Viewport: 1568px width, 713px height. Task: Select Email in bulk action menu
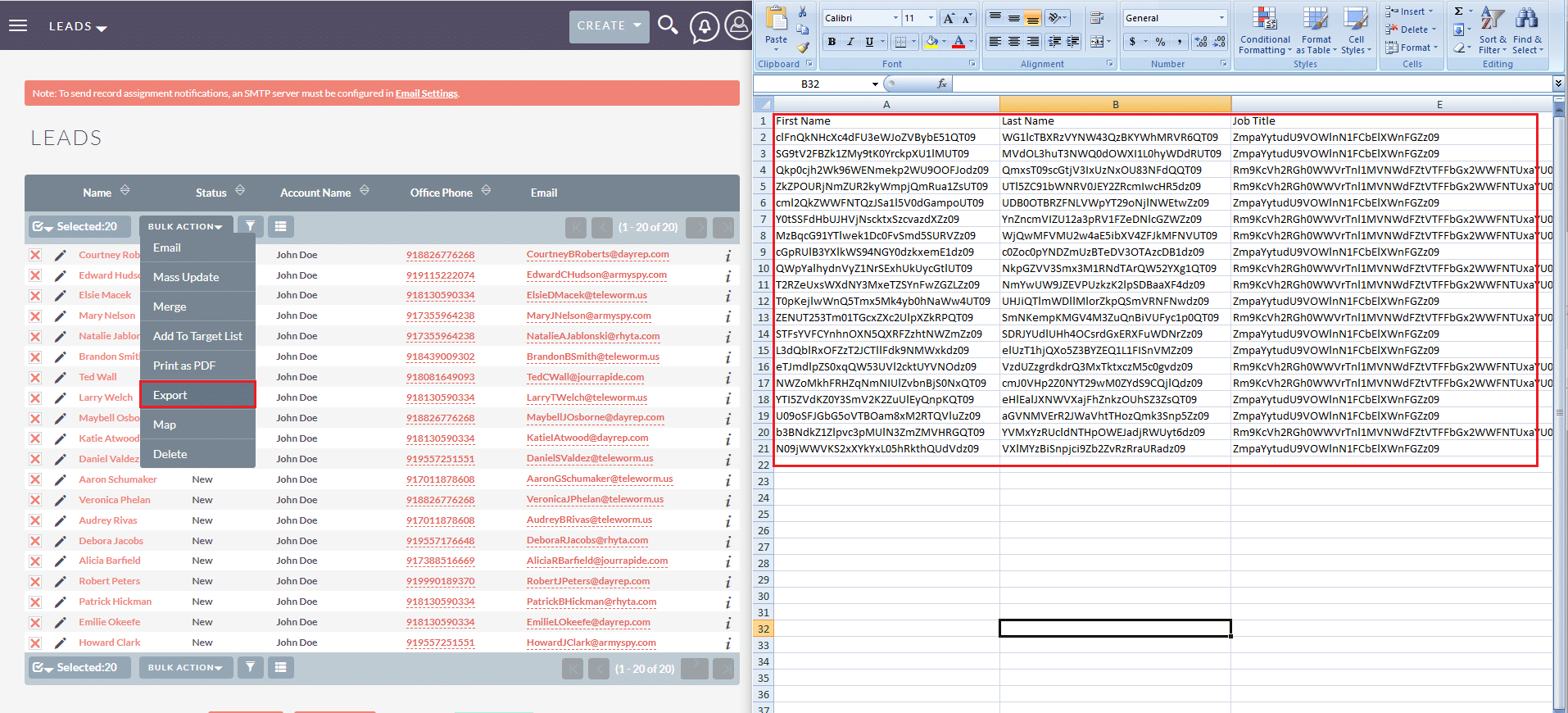point(197,248)
